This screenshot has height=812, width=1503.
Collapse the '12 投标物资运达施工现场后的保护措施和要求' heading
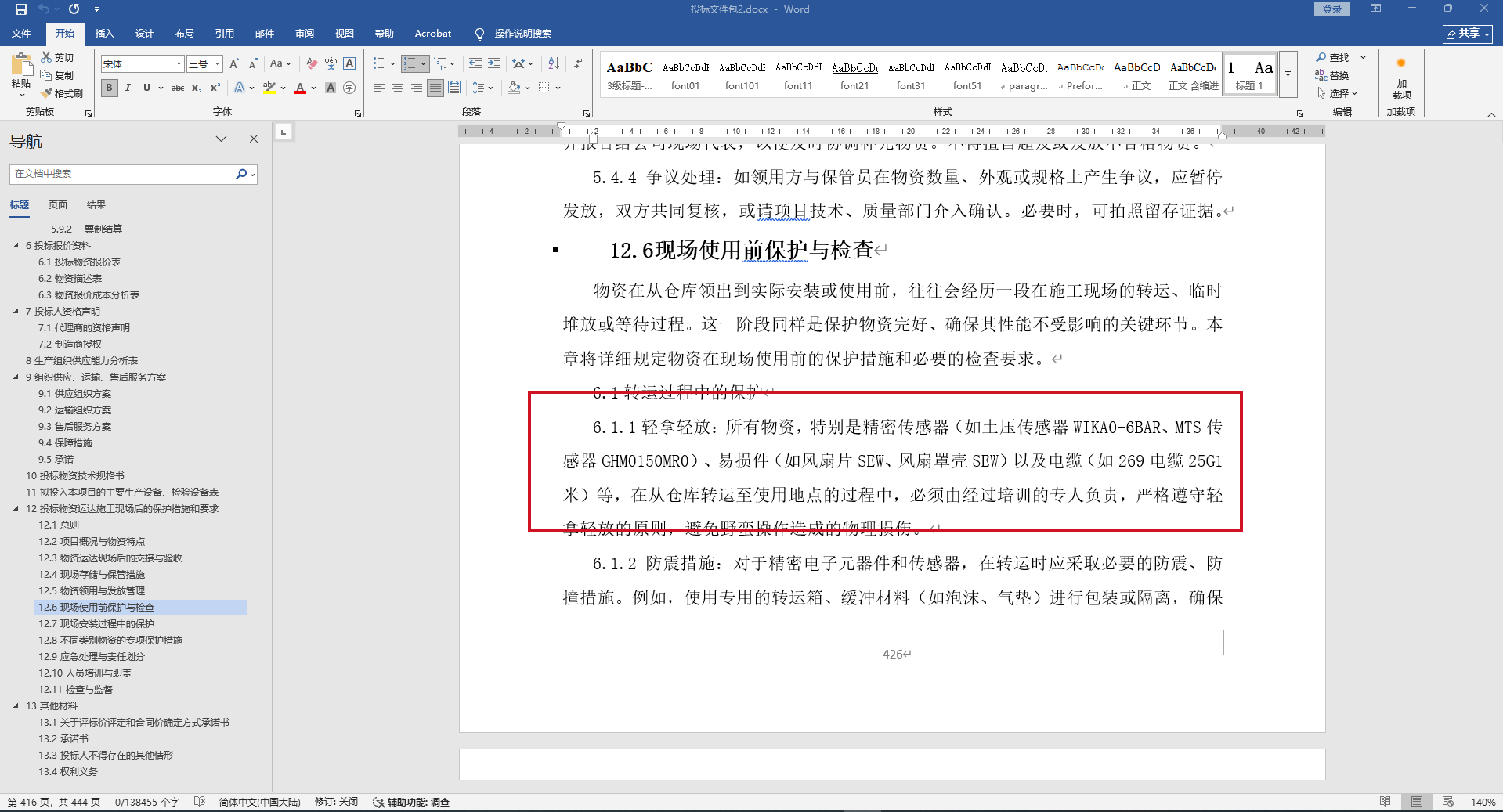tap(16, 508)
